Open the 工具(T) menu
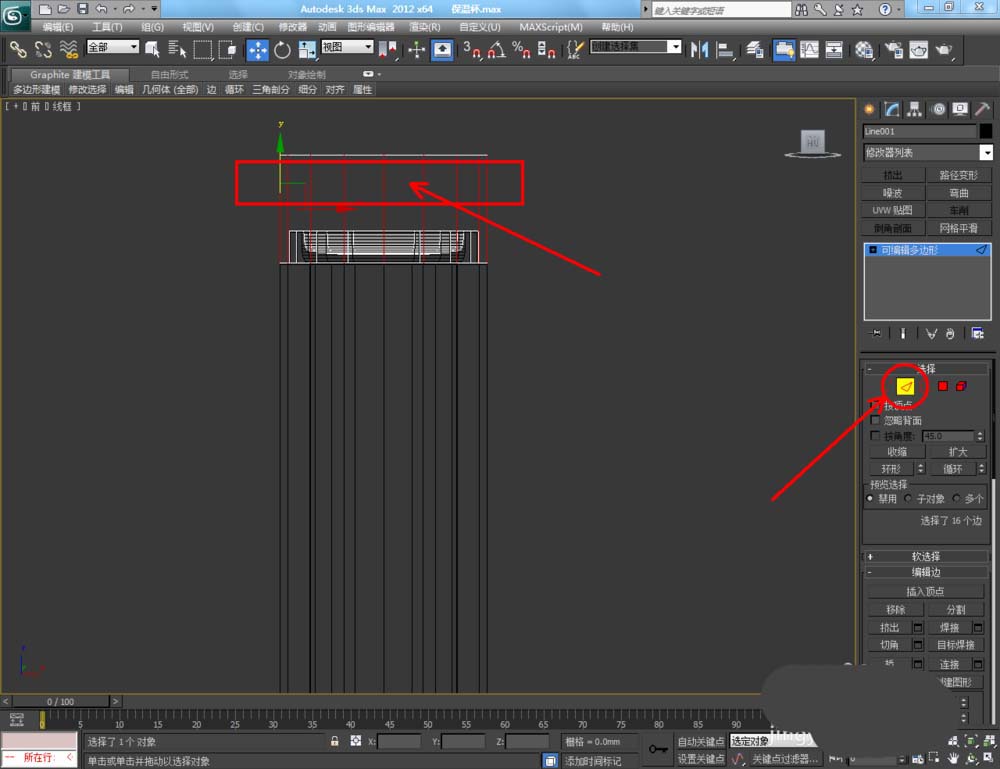The width and height of the screenshot is (1000, 769). 107,27
